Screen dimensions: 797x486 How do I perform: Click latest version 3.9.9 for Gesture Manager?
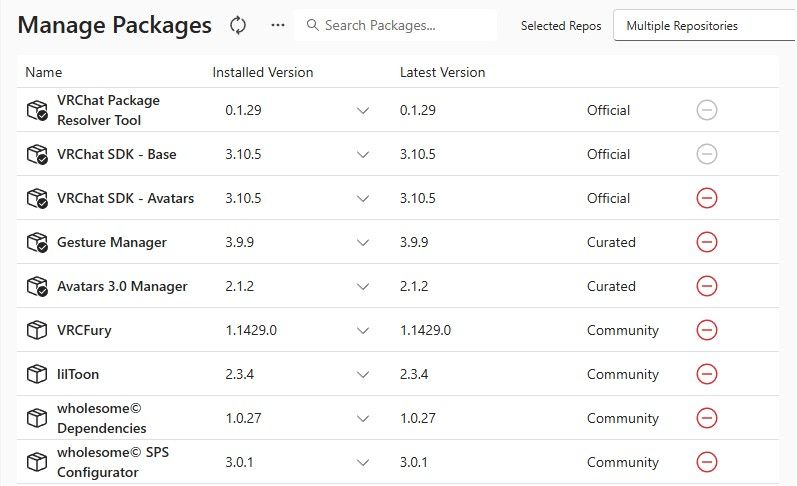[x=414, y=242]
